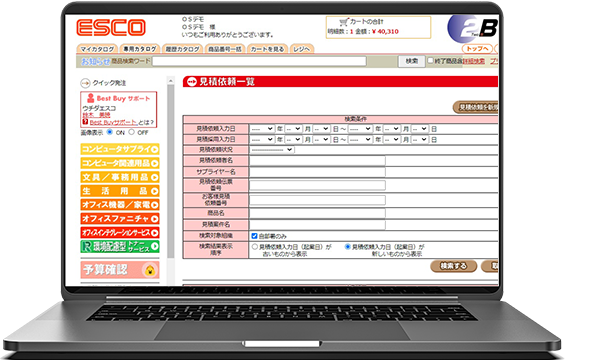Uncheck the 自部署のみ checkbox
This screenshot has height=360, width=600.
point(254,236)
